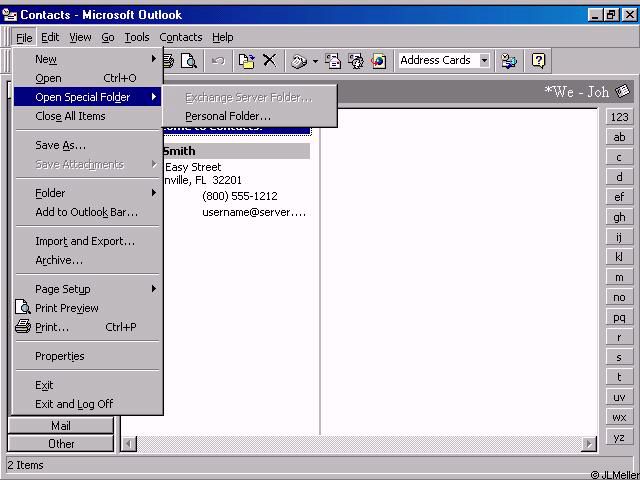Click the horizontal scrollbar right arrow
640x480 pixels.
click(x=589, y=444)
